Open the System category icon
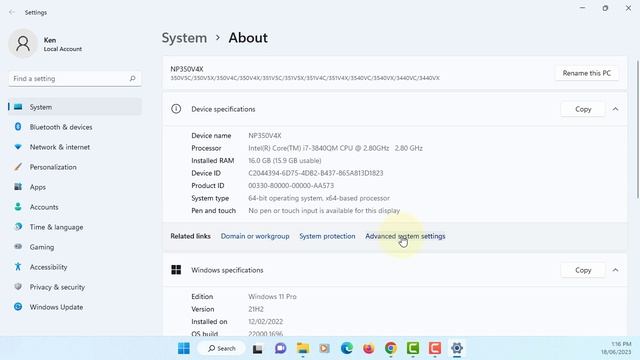The width and height of the screenshot is (640, 360). click(18, 107)
